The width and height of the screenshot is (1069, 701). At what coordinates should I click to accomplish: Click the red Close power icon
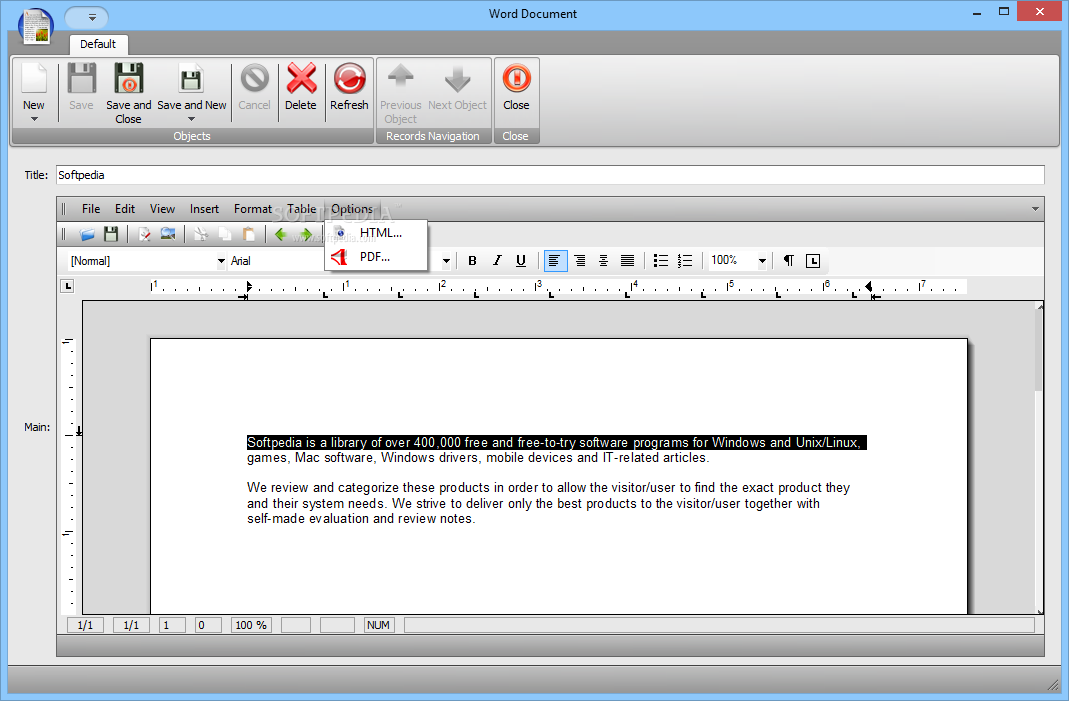pyautogui.click(x=516, y=78)
